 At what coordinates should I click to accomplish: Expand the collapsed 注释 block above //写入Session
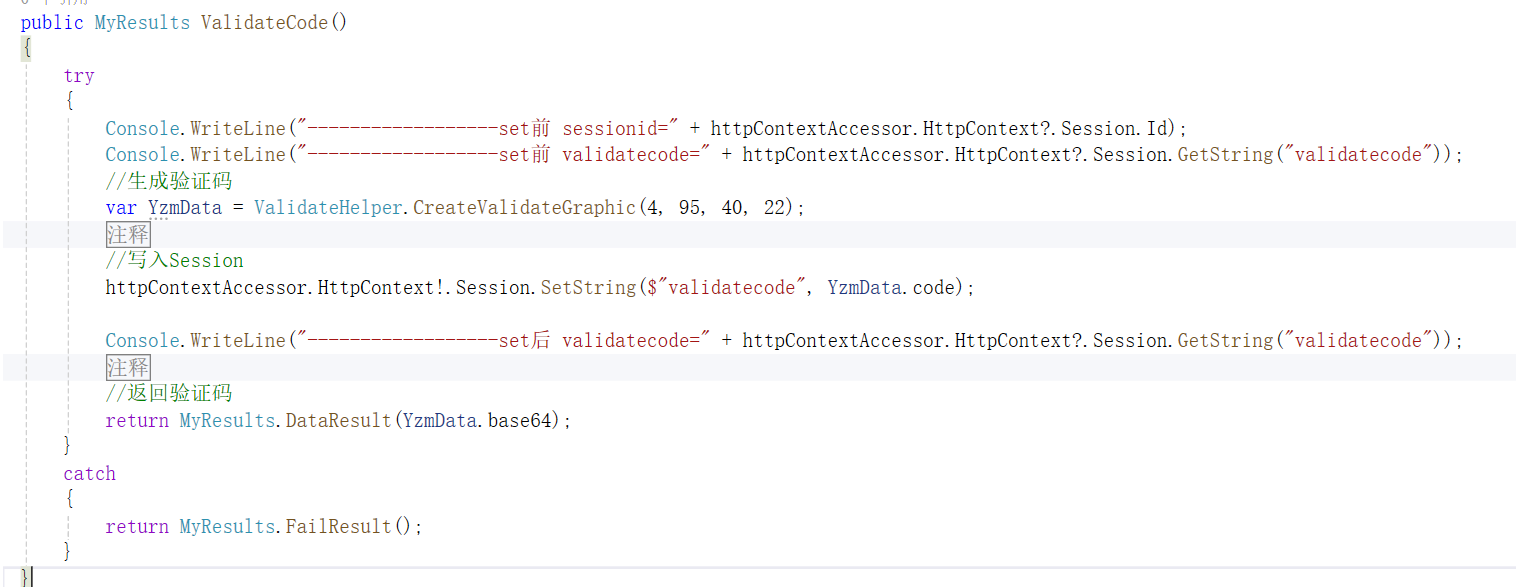pyautogui.click(x=128, y=234)
